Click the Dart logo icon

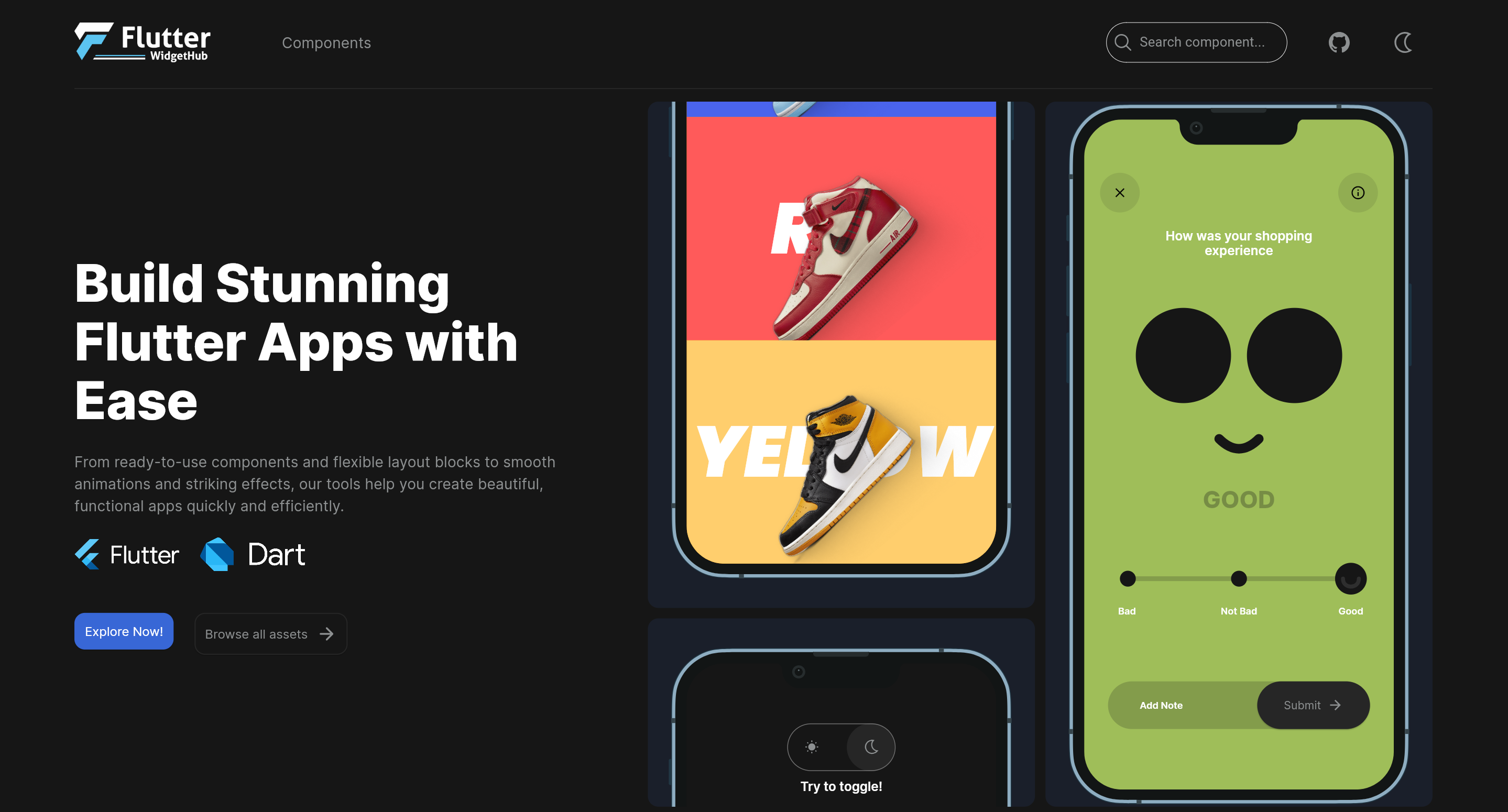[x=218, y=554]
